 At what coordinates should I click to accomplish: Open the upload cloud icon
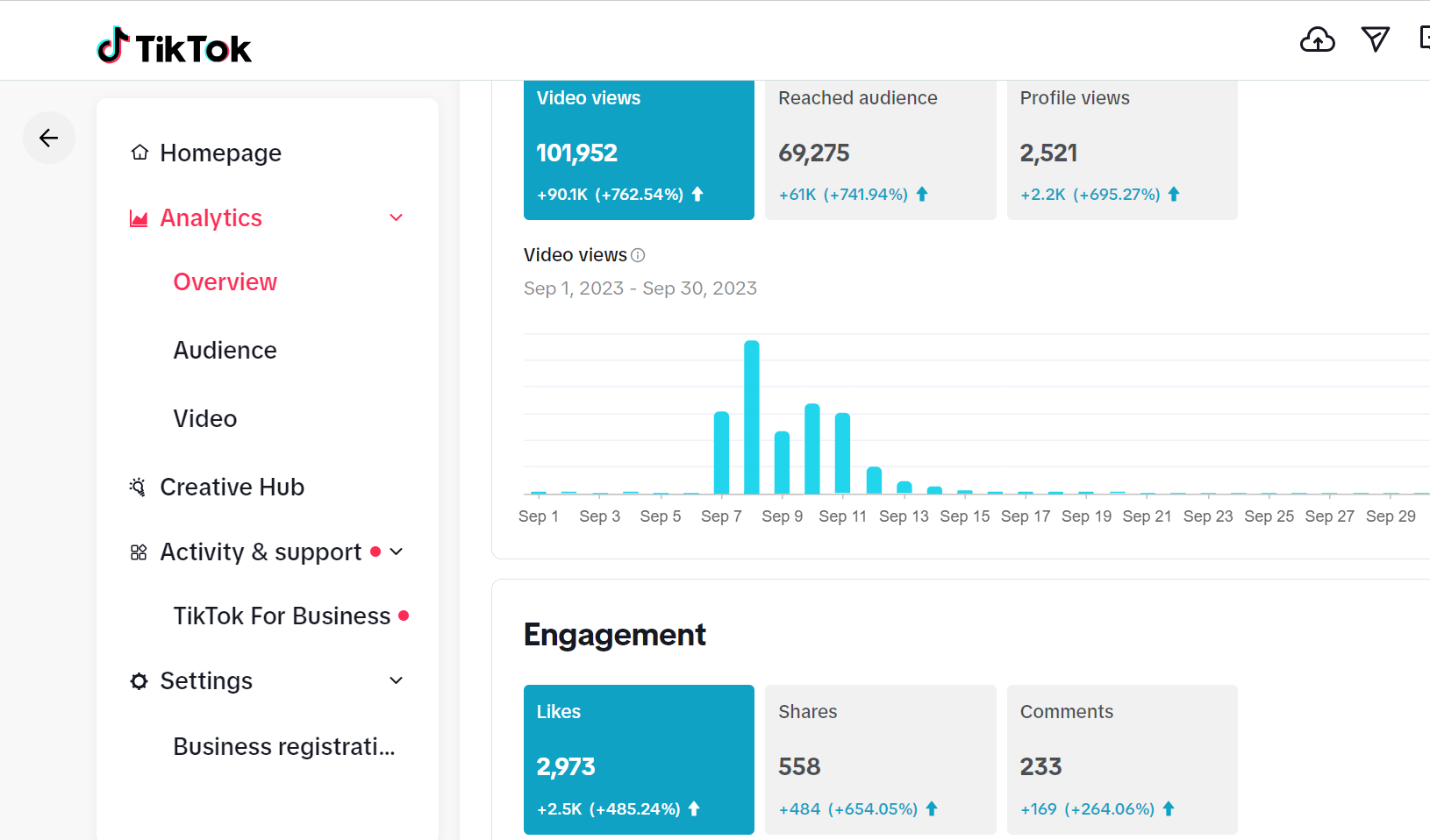[1317, 39]
